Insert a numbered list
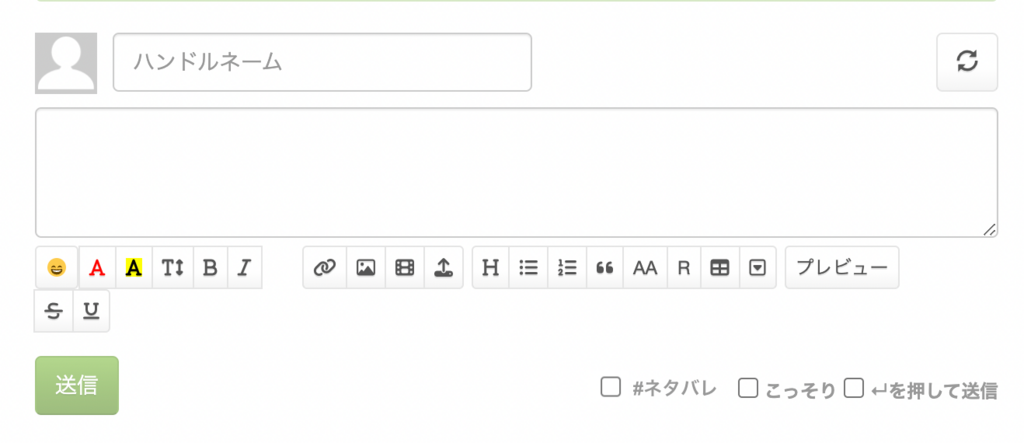The height and width of the screenshot is (443, 1024). coord(568,267)
